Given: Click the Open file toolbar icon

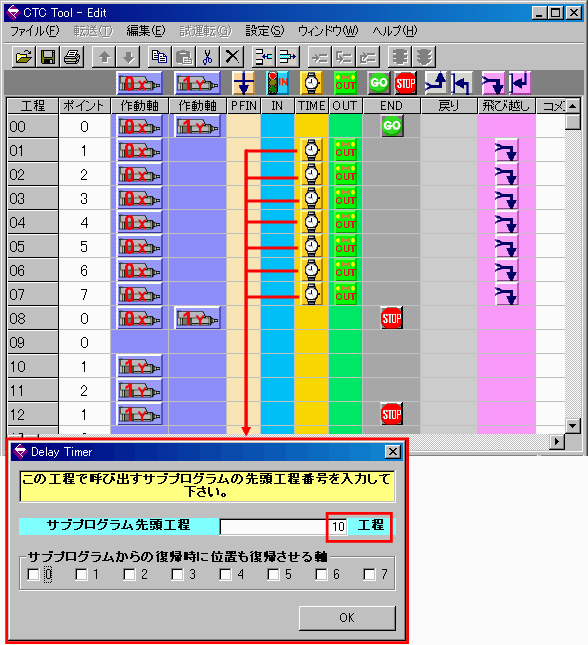Looking at the screenshot, I should tap(23, 57).
